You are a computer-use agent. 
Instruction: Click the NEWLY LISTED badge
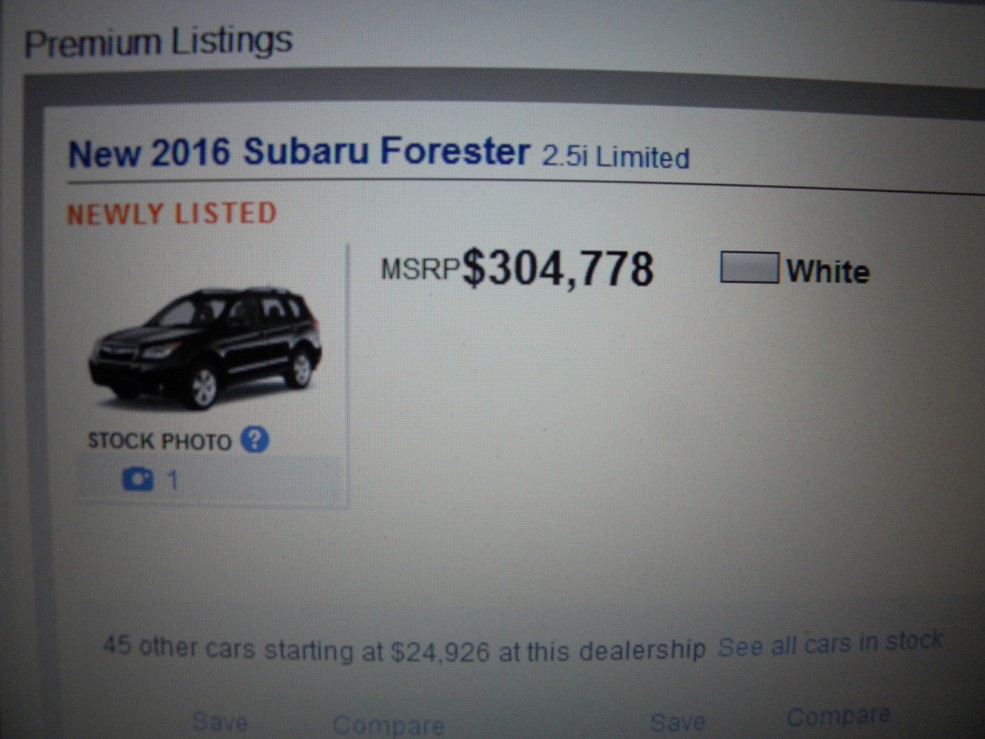coord(171,214)
